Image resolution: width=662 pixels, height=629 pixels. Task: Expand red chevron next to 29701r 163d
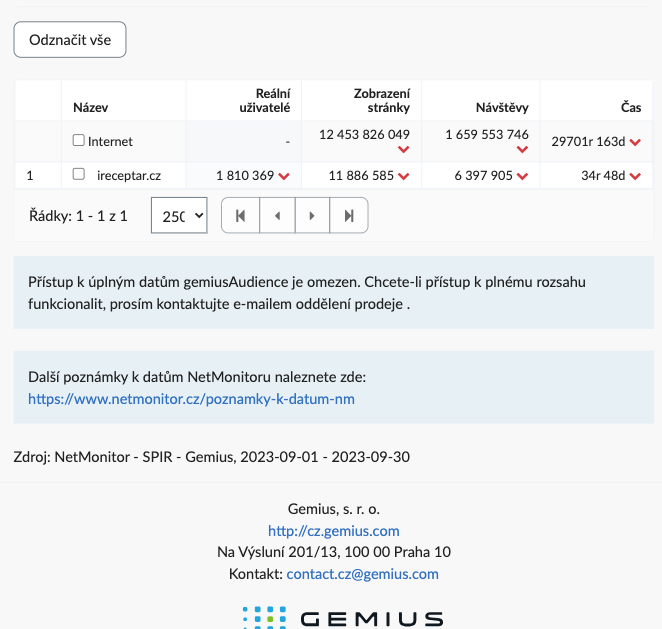635,142
